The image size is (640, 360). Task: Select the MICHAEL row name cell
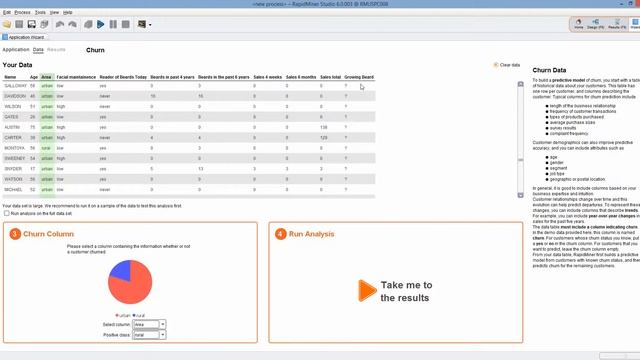13,190
